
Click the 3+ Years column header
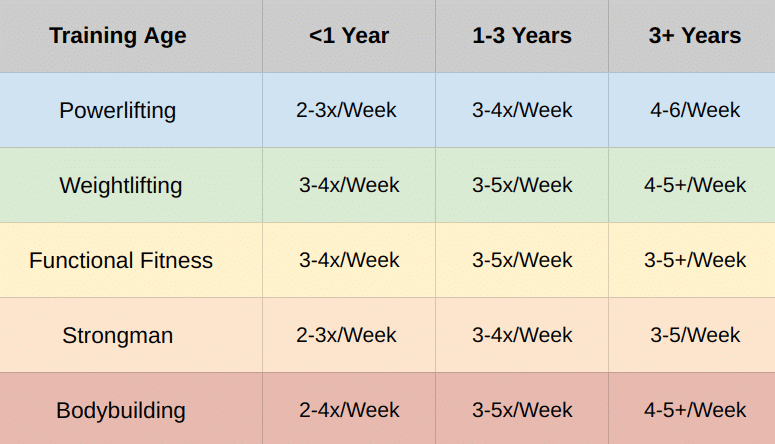point(692,36)
